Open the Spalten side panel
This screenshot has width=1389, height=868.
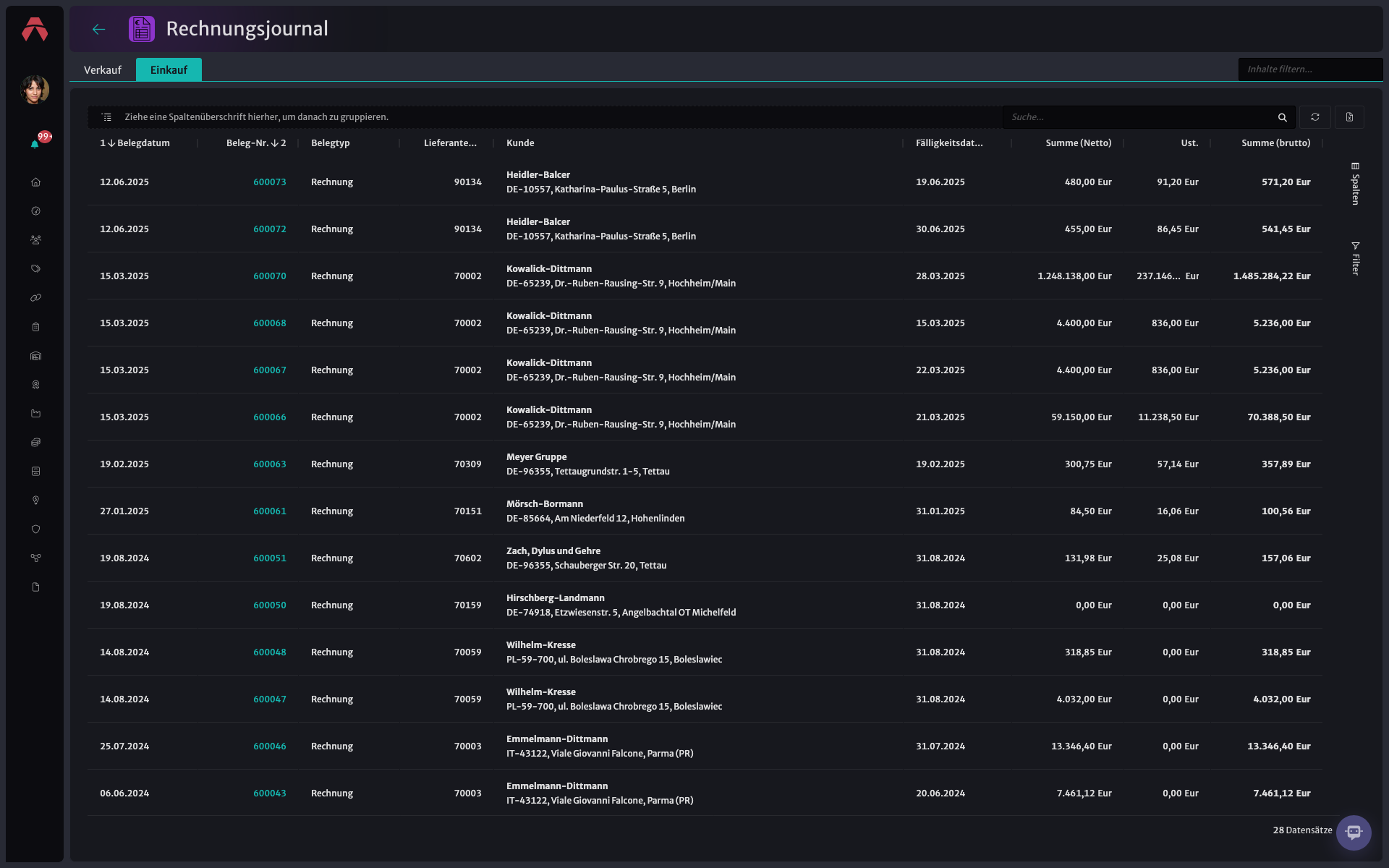click(x=1356, y=184)
